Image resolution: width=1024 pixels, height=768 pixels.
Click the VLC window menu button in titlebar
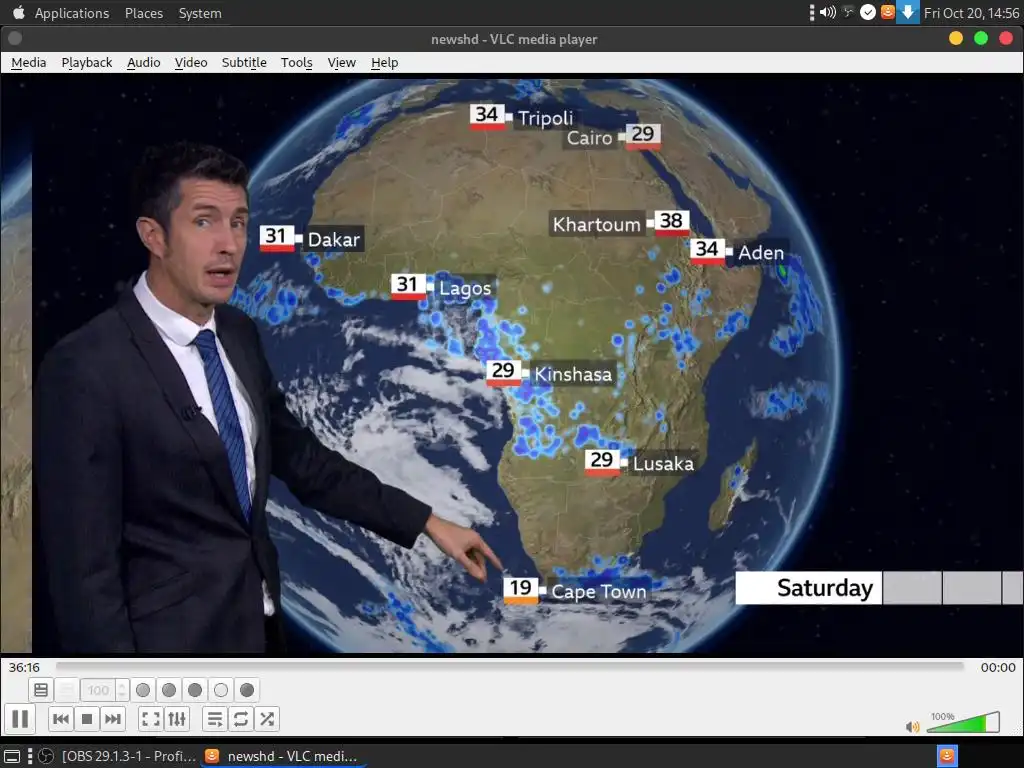point(14,39)
